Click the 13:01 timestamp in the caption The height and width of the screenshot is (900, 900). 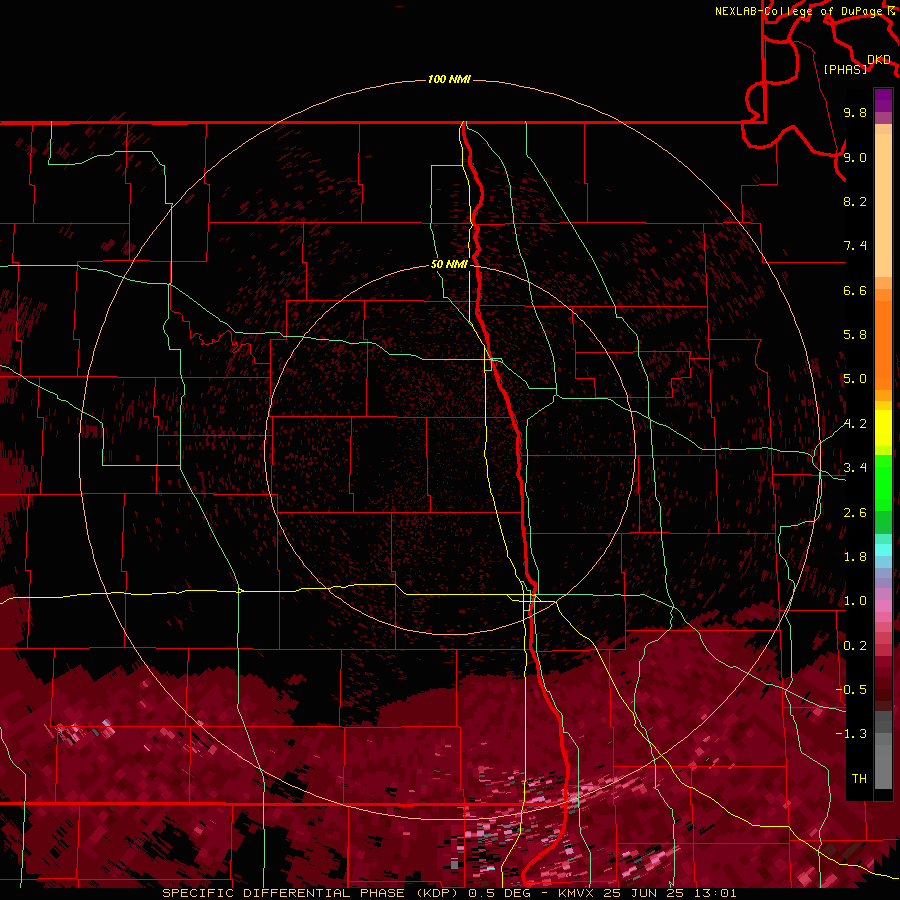[713, 893]
